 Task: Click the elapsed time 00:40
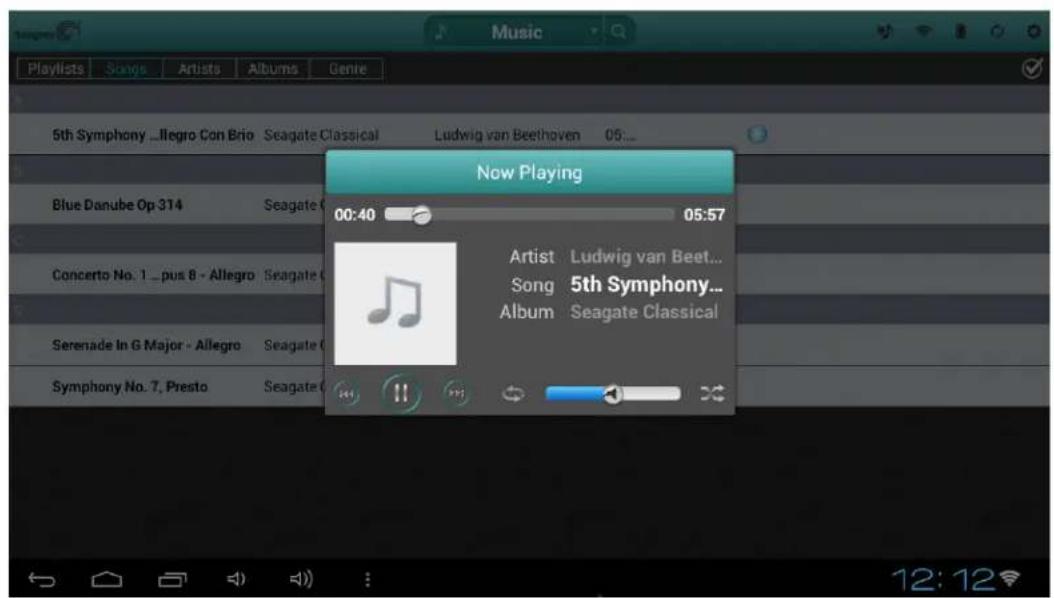click(355, 215)
